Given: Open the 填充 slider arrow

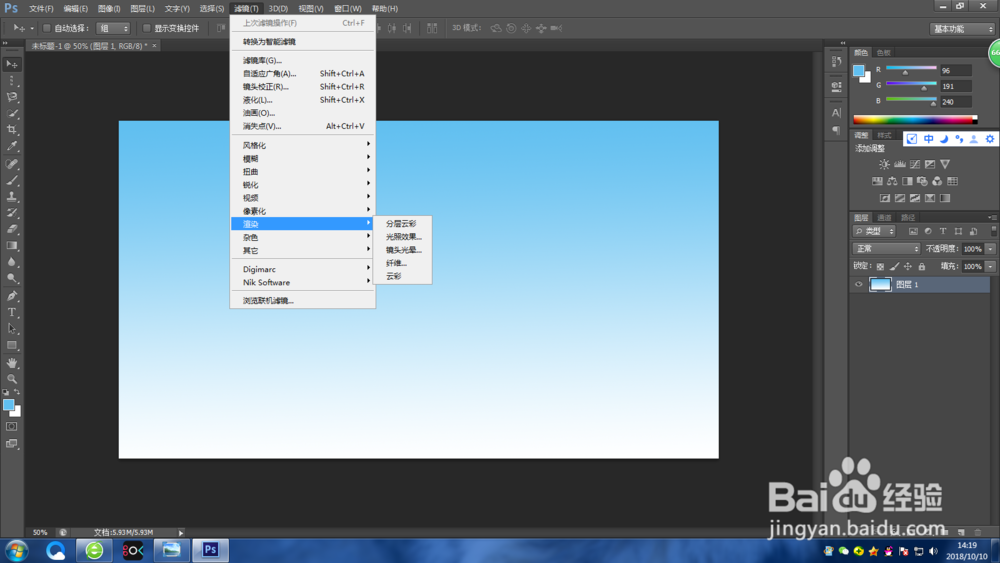Looking at the screenshot, I should click(990, 267).
